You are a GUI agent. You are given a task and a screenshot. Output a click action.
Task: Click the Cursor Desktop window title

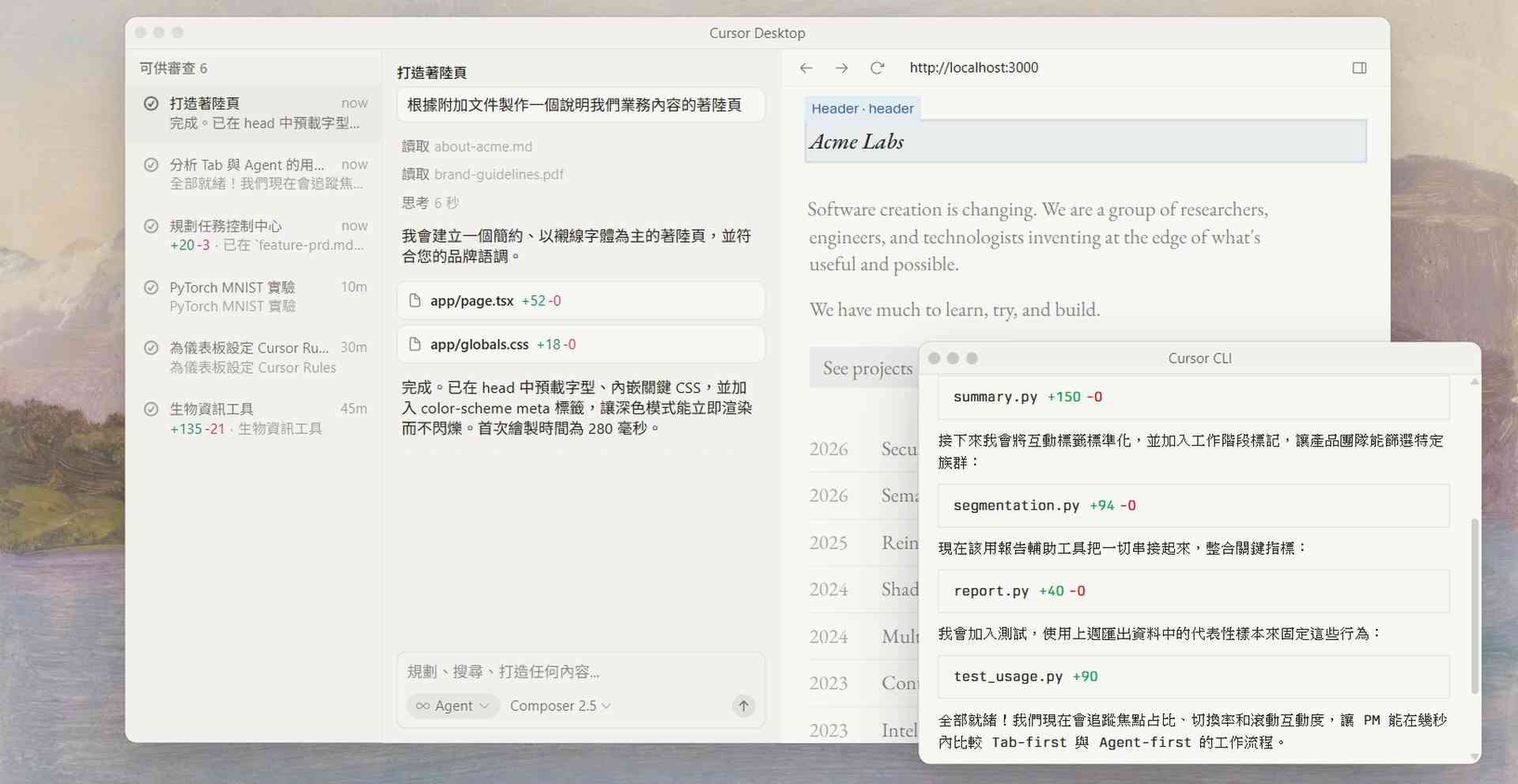[x=757, y=33]
